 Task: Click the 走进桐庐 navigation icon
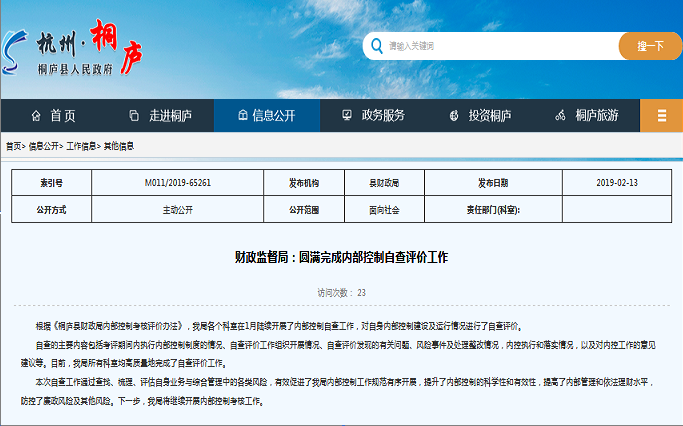point(132,115)
